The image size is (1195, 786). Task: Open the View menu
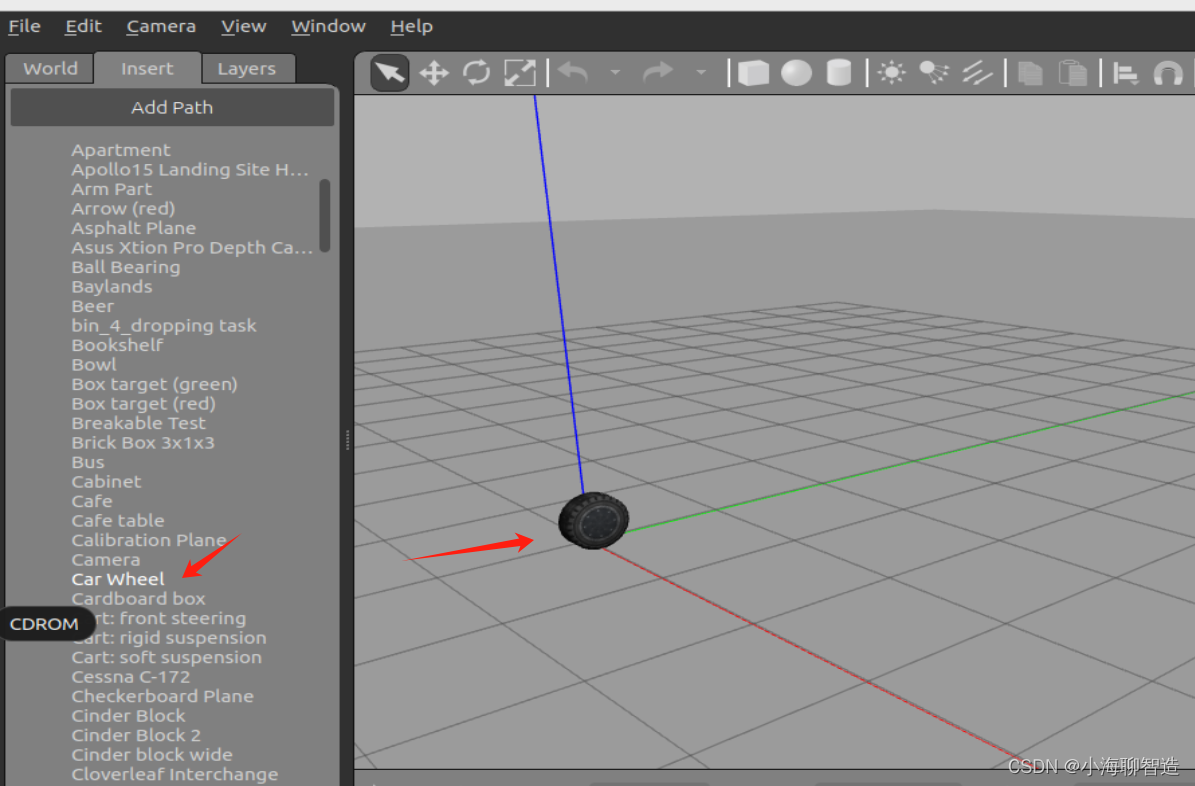[x=243, y=26]
